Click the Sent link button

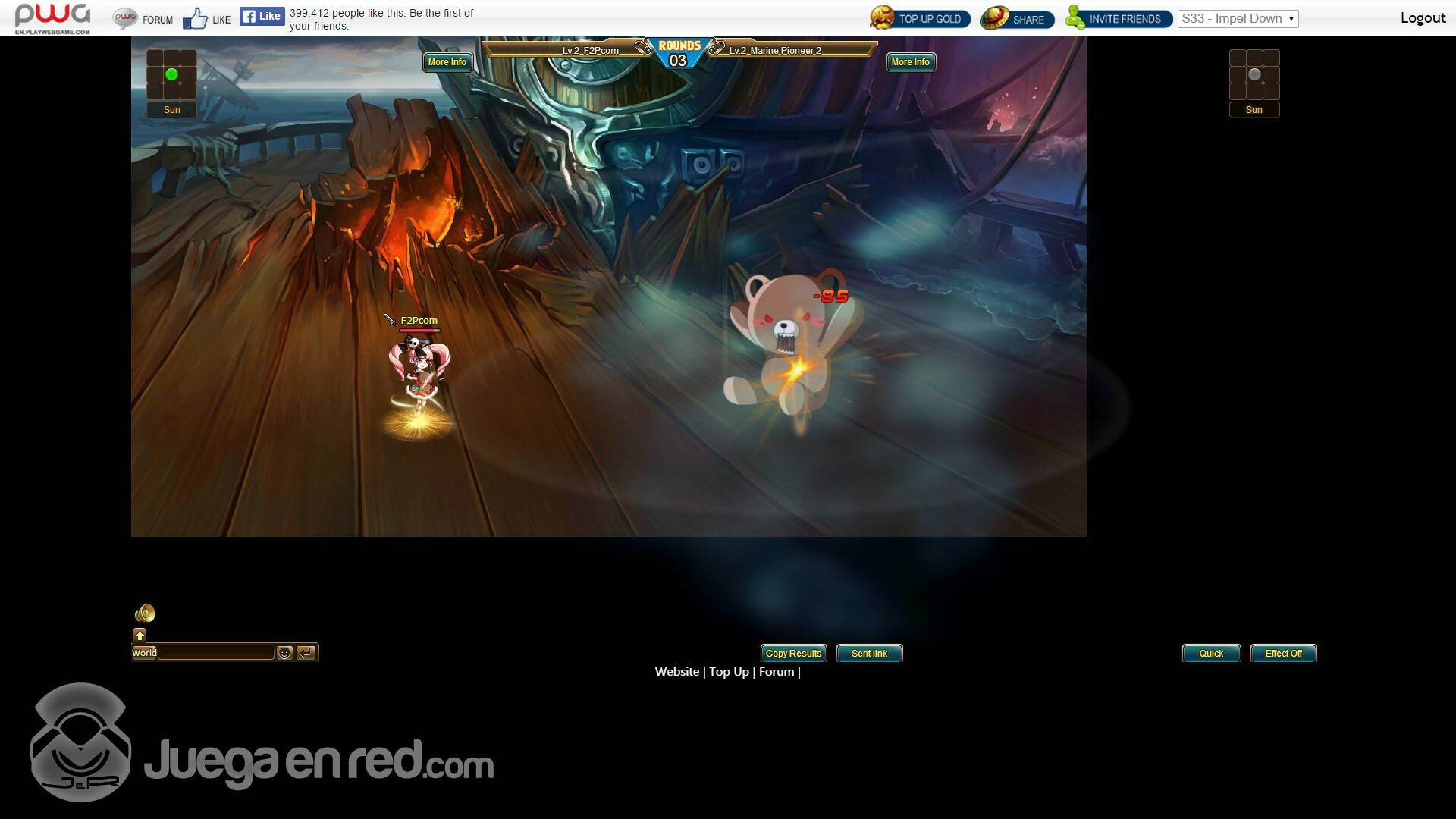869,654
